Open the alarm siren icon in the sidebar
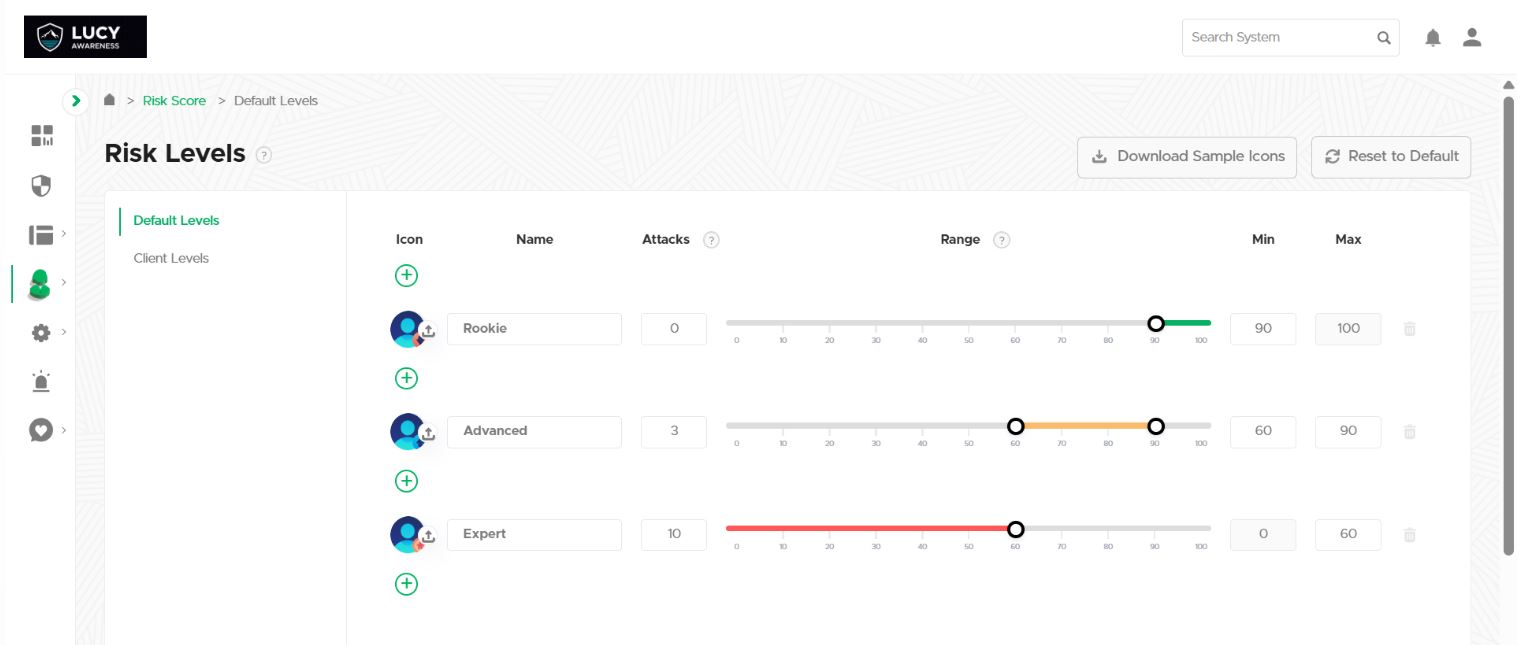Screen dimensions: 1528x645 click(x=41, y=381)
